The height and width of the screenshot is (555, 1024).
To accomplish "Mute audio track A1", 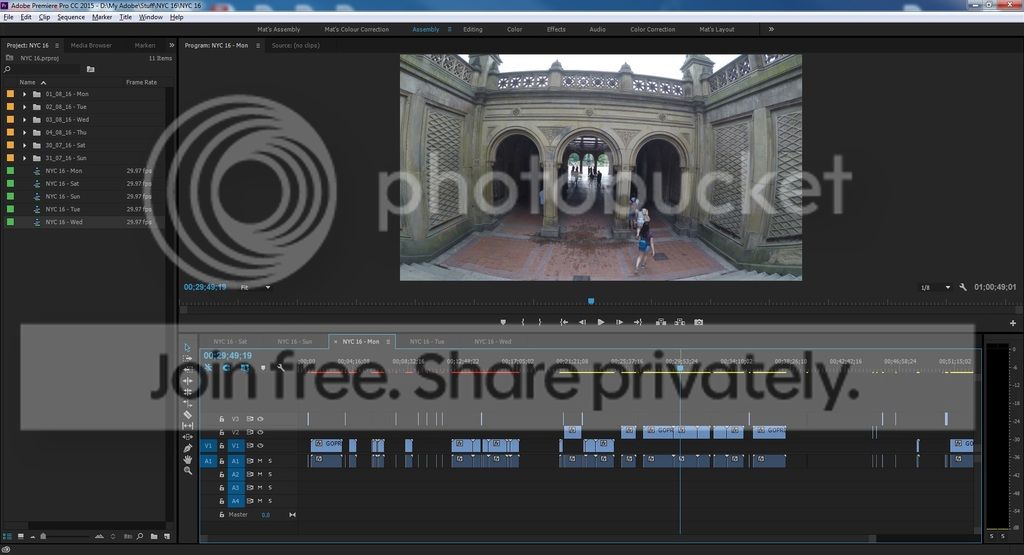I will pyautogui.click(x=259, y=460).
